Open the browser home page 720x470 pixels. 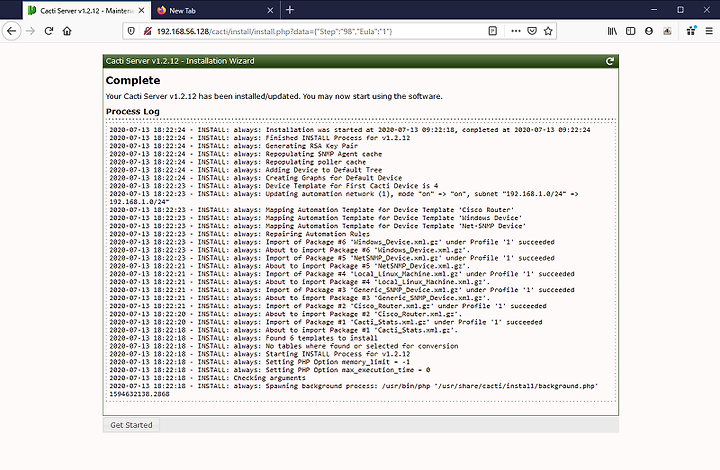coord(67,31)
